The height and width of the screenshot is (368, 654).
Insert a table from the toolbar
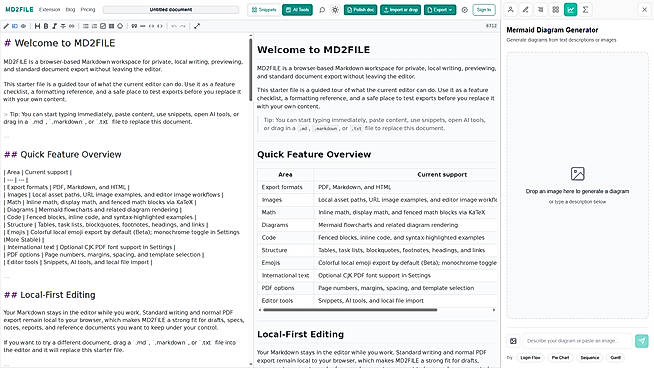[111, 26]
